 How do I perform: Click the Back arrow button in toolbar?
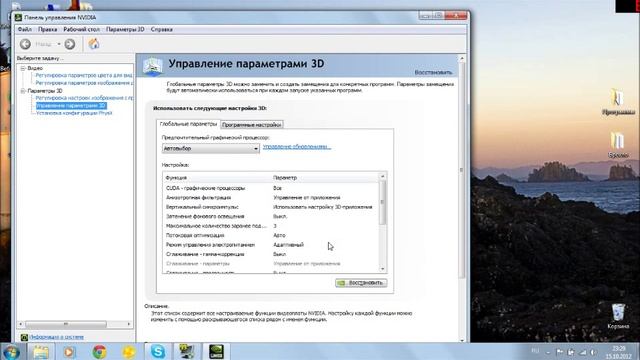pyautogui.click(x=25, y=44)
